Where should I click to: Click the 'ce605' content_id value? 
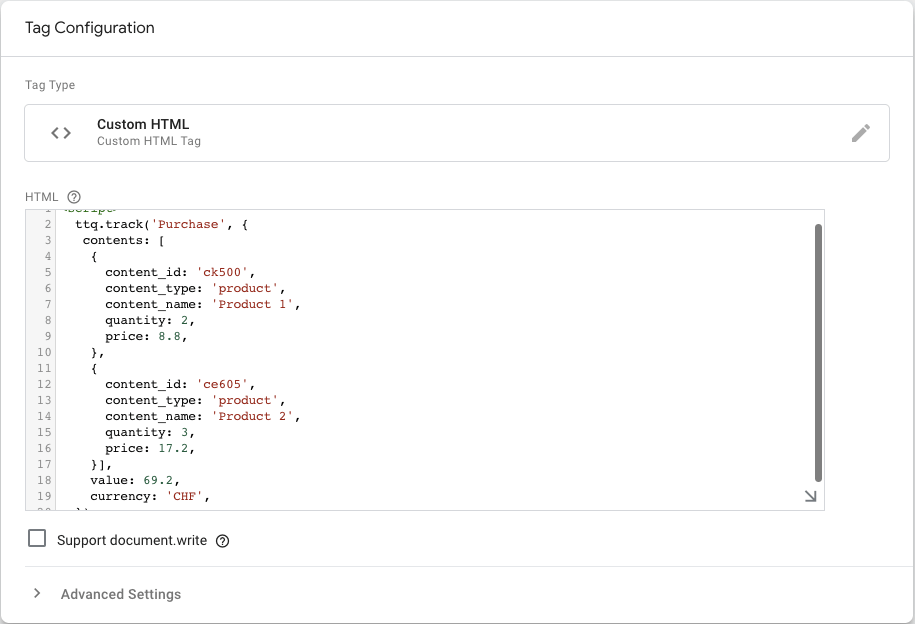[x=222, y=384]
